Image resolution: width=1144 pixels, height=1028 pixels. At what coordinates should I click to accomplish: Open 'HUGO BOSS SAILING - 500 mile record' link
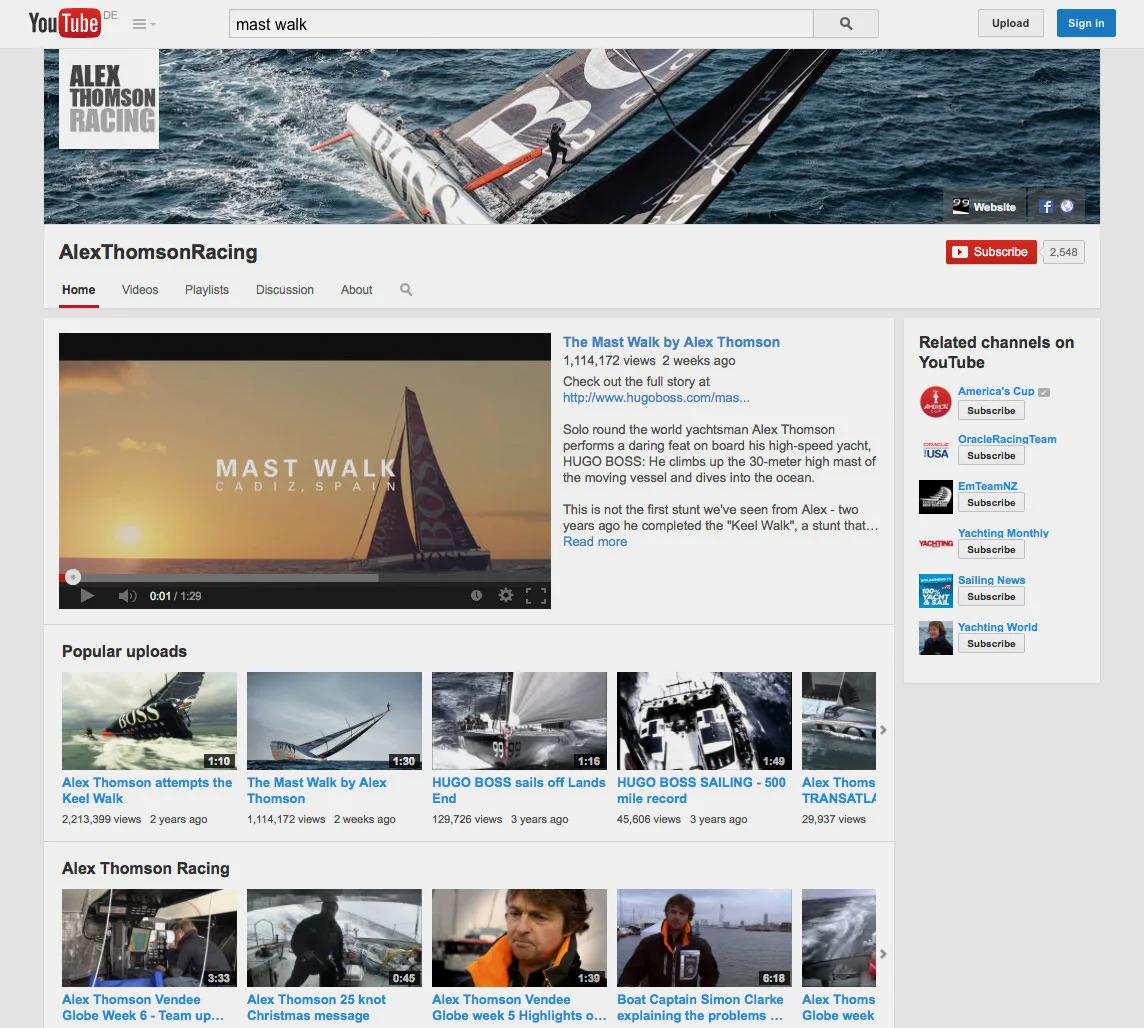click(x=701, y=790)
